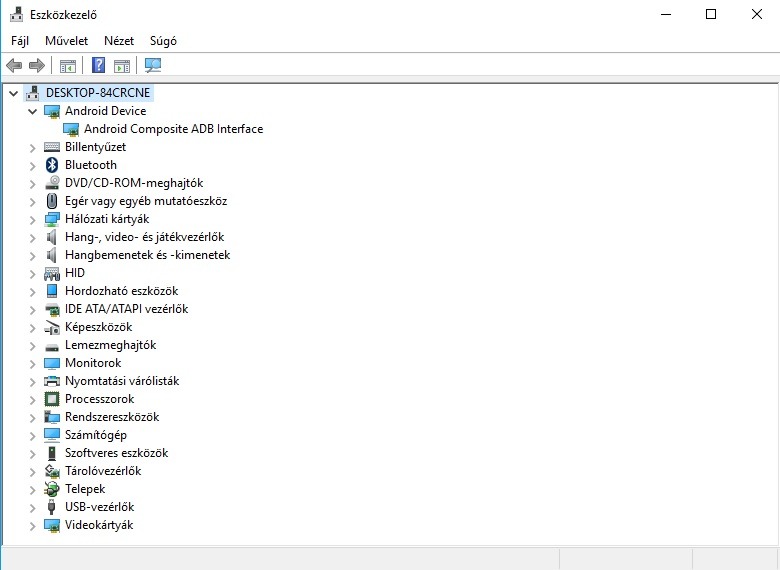Select the Képeszközök label
The image size is (780, 570).
(x=98, y=327)
